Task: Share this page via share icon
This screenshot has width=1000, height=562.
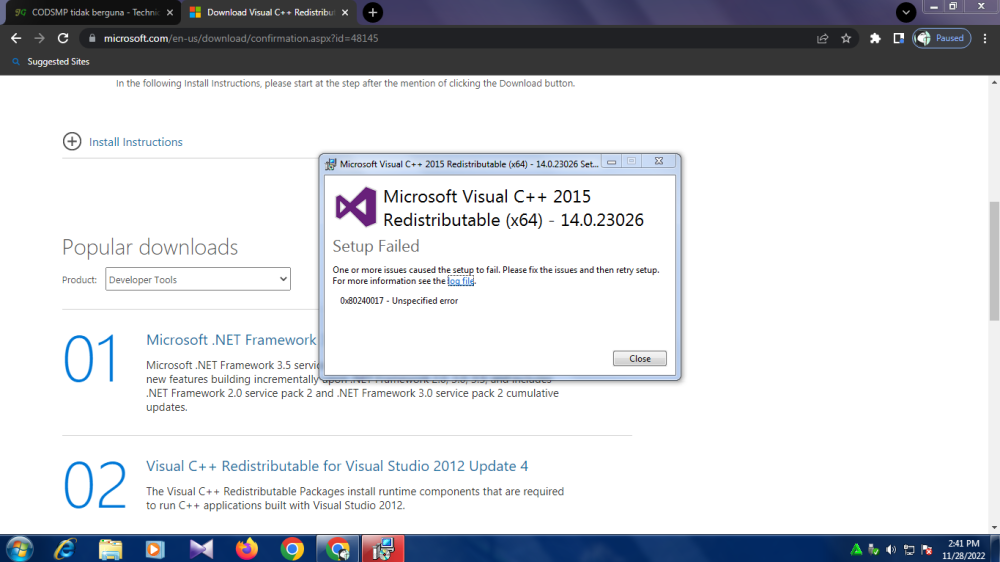Action: (x=823, y=38)
